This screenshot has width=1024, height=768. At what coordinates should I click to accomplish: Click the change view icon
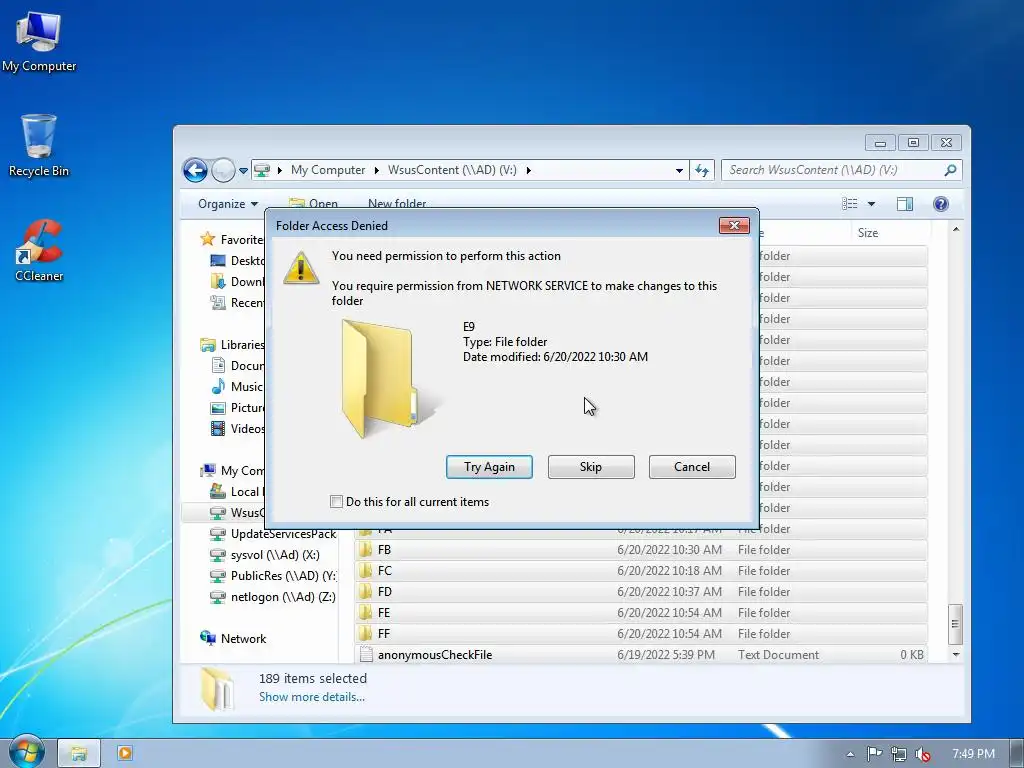pyautogui.click(x=849, y=204)
